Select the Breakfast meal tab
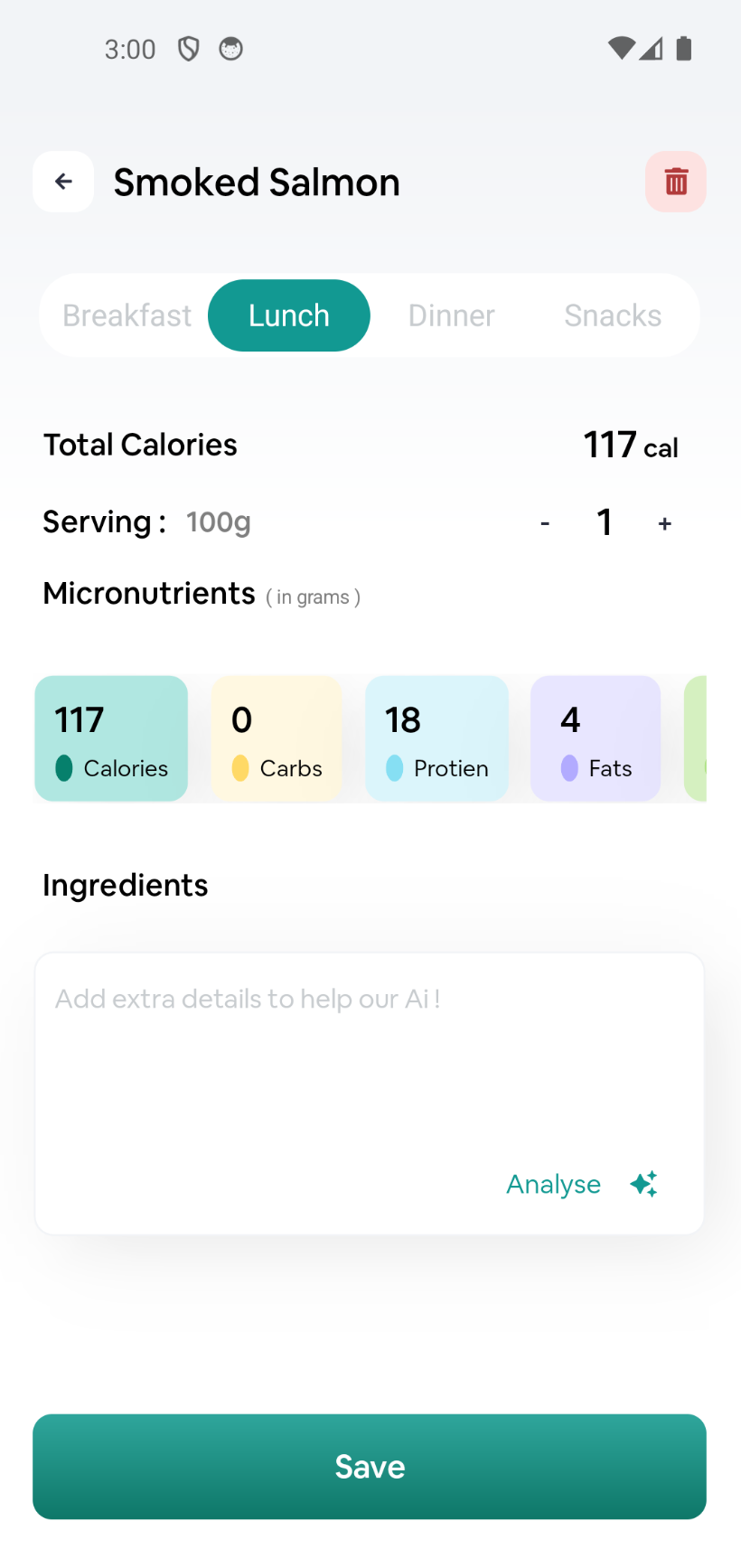The width and height of the screenshot is (741, 1568). point(127,315)
